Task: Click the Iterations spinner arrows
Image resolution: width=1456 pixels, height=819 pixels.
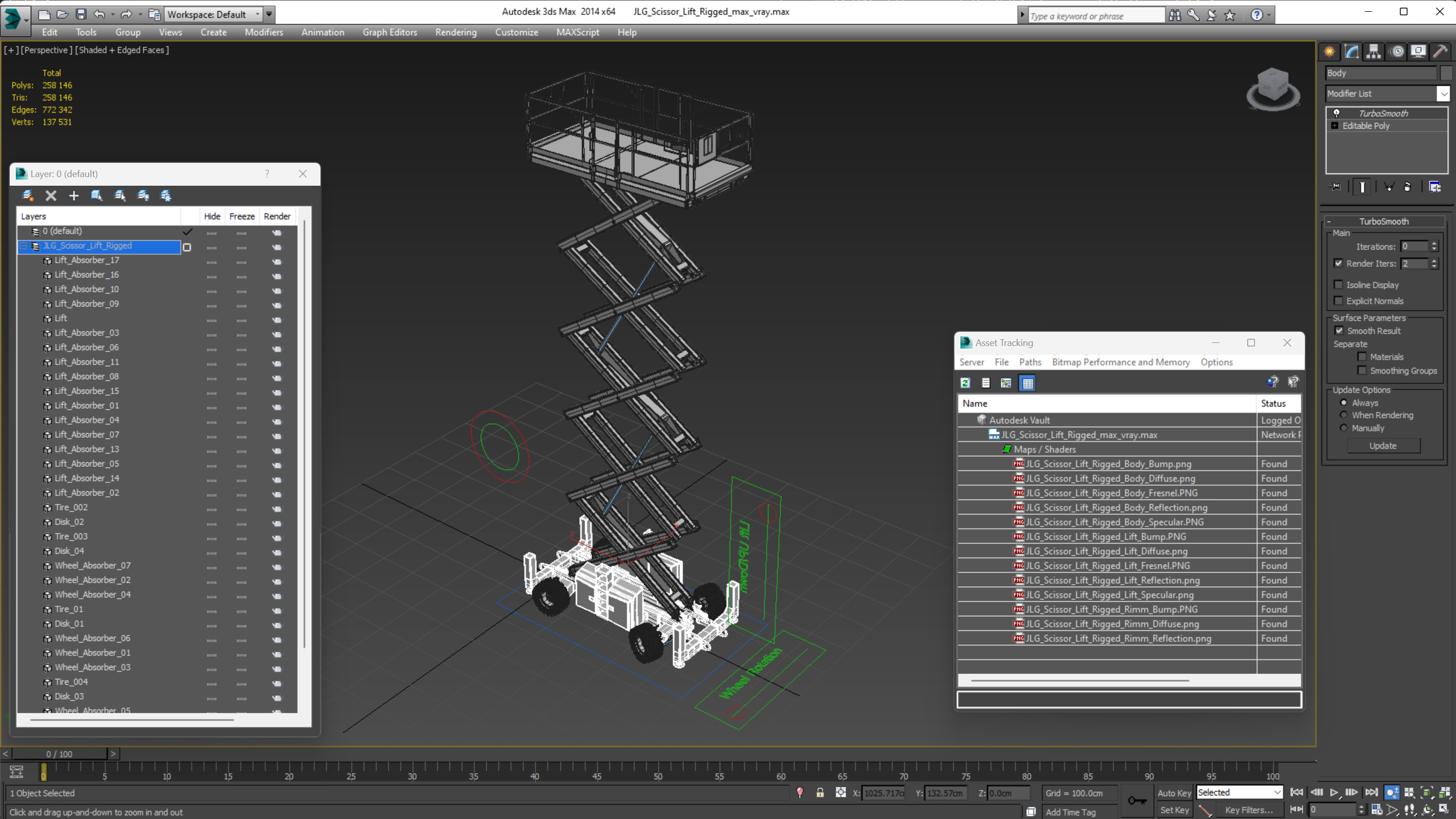Action: pos(1434,246)
